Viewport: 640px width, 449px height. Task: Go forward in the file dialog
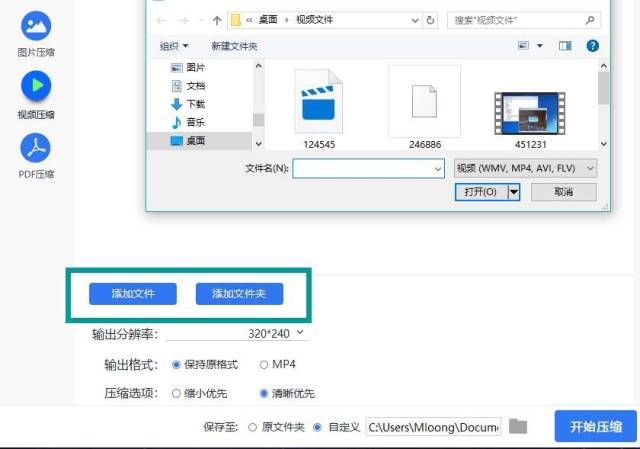[x=184, y=20]
